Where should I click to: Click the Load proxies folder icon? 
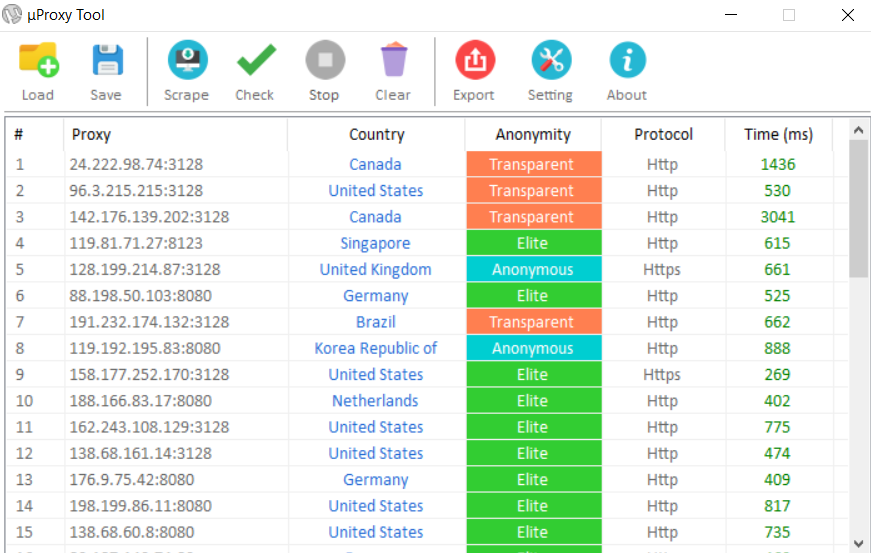click(x=38, y=62)
